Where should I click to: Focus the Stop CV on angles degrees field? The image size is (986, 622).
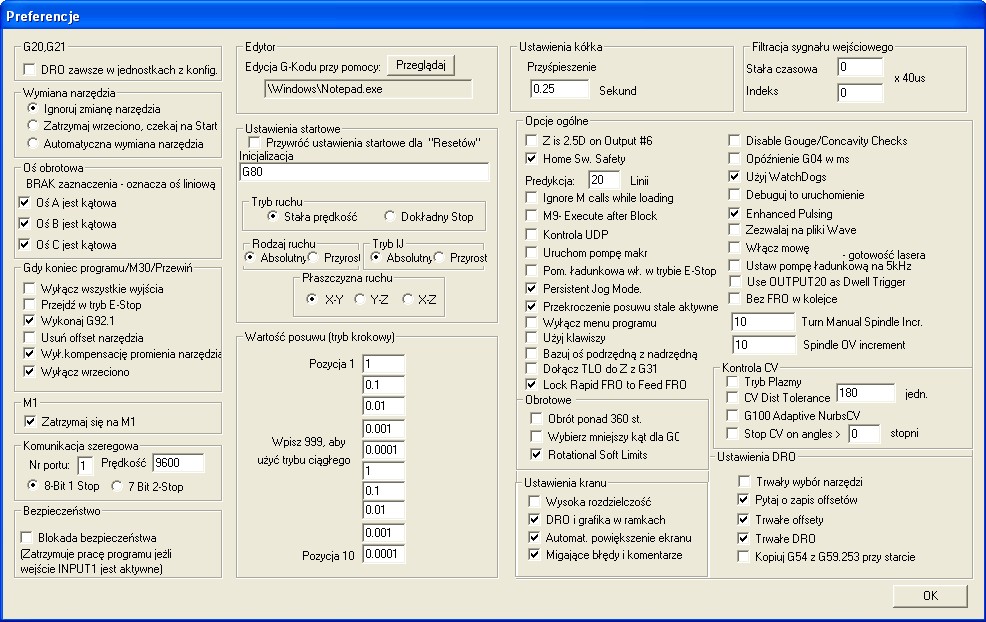[864, 434]
